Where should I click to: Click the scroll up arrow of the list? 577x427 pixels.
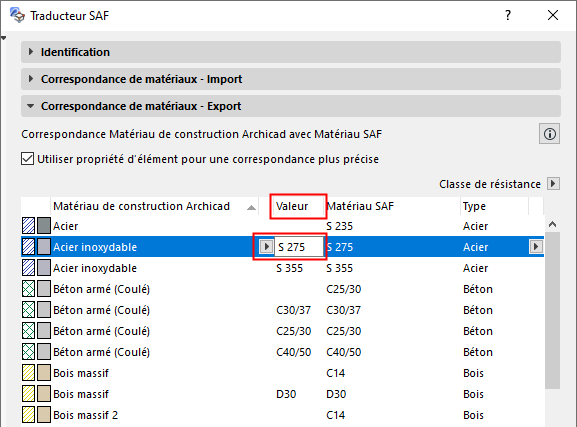tap(552, 224)
